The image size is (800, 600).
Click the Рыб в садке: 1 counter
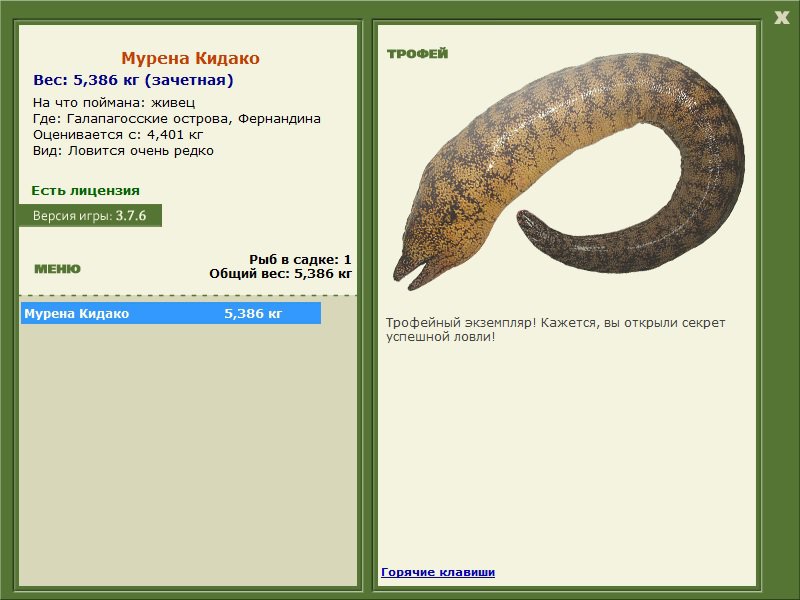pyautogui.click(x=300, y=259)
